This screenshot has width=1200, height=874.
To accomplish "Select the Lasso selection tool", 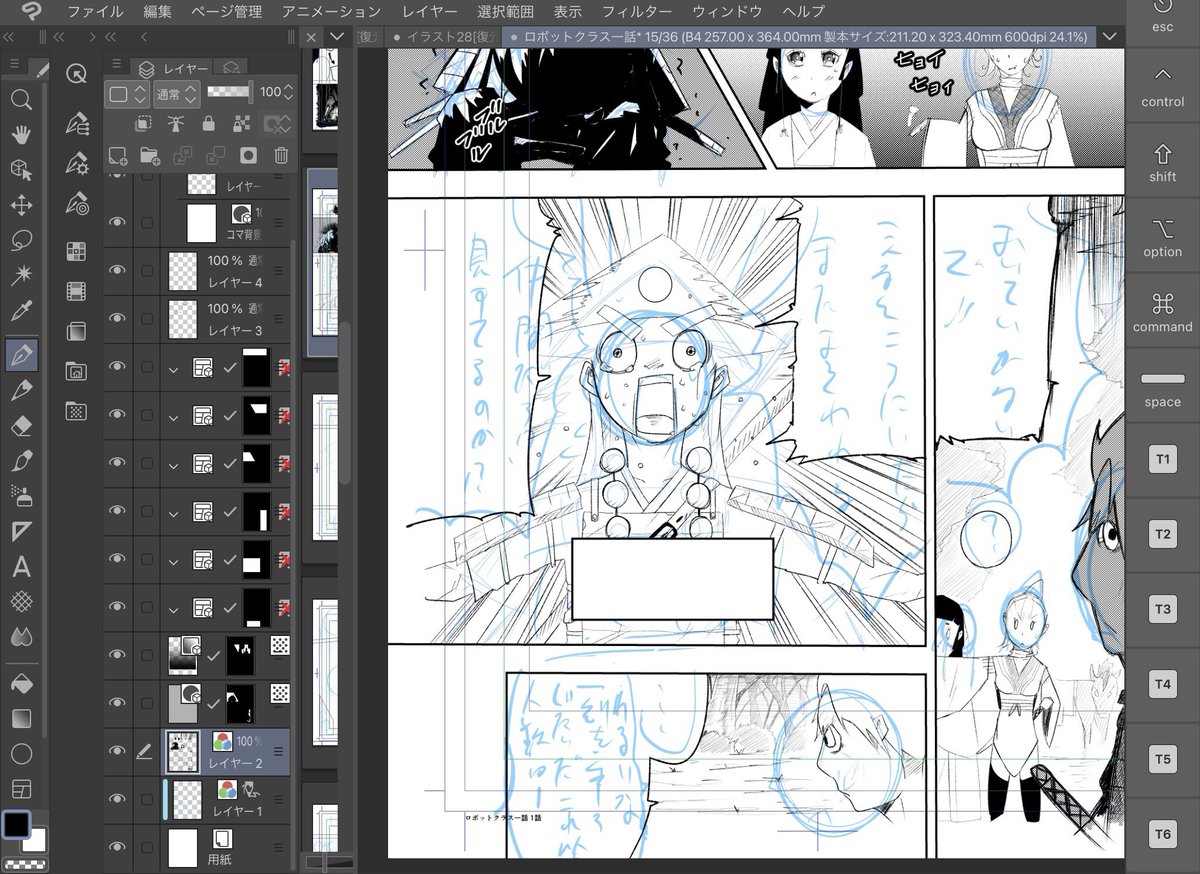I will point(21,241).
